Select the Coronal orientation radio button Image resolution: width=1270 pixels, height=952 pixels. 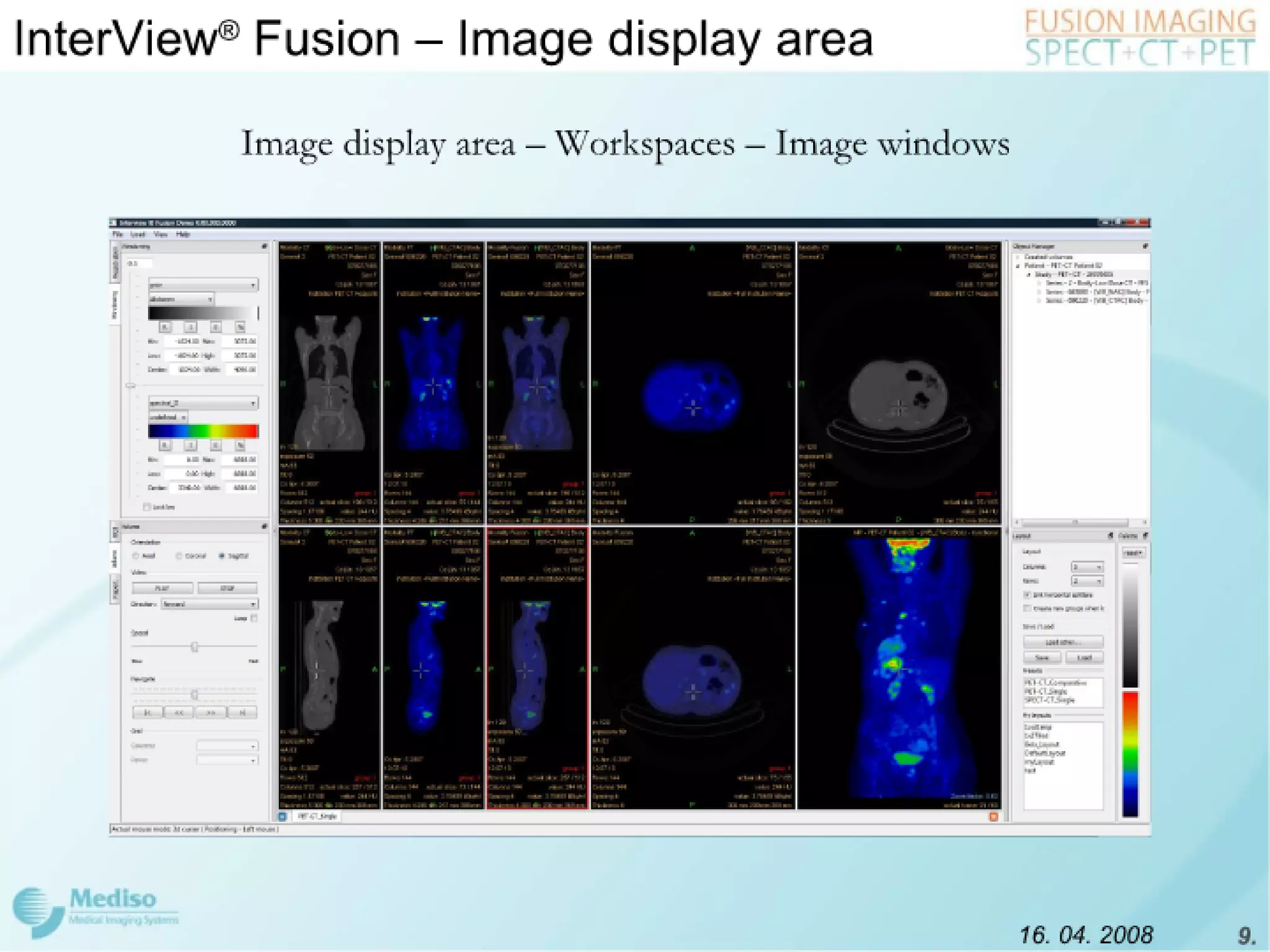click(x=179, y=556)
